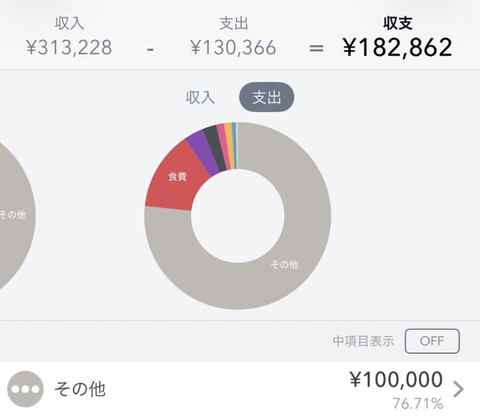Image resolution: width=480 pixels, height=417 pixels.
Task: Tap the 収支 balance ¥182,862
Action: [397, 47]
